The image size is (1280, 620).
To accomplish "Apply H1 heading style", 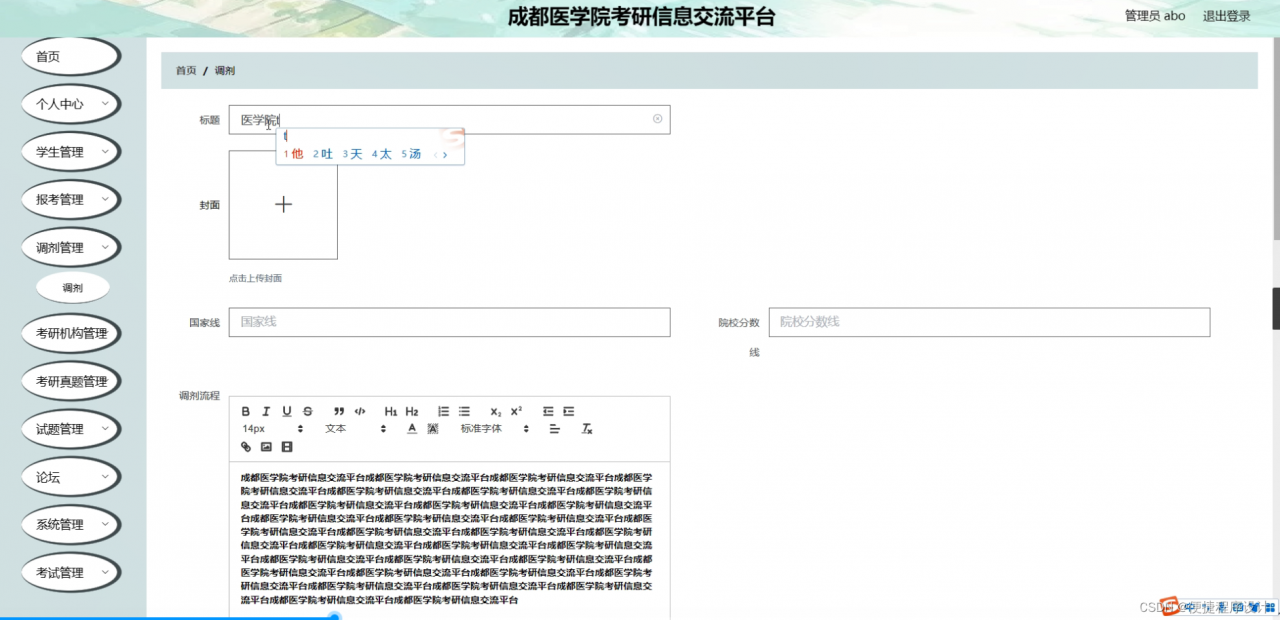I will click(392, 411).
